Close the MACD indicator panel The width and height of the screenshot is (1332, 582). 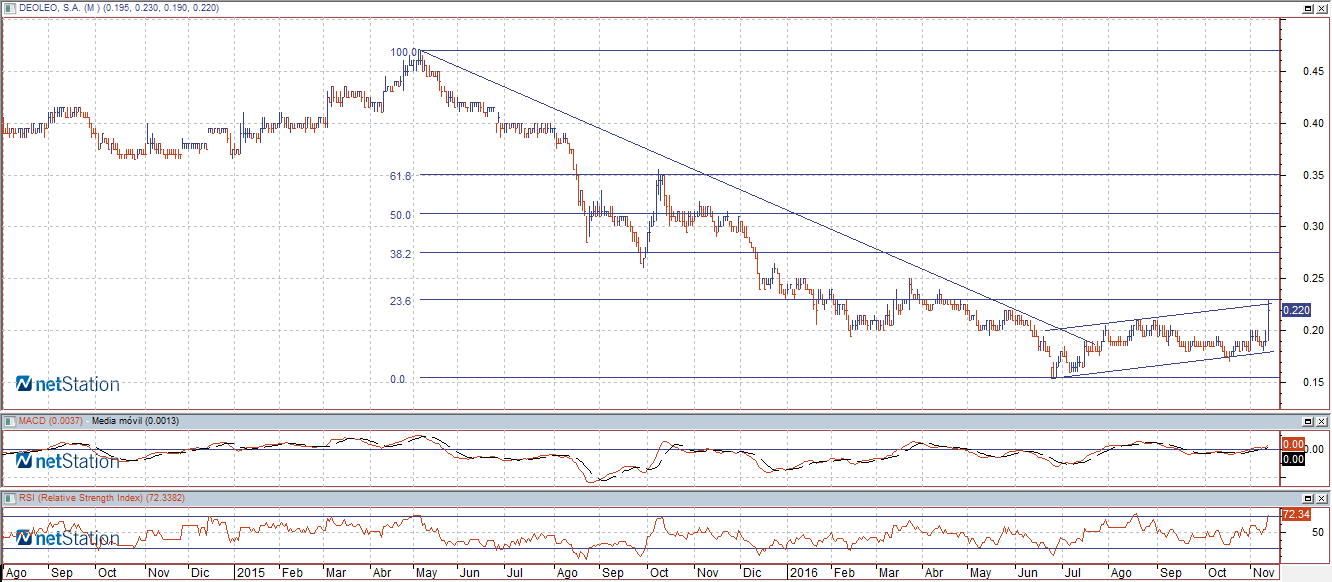coord(1321,421)
